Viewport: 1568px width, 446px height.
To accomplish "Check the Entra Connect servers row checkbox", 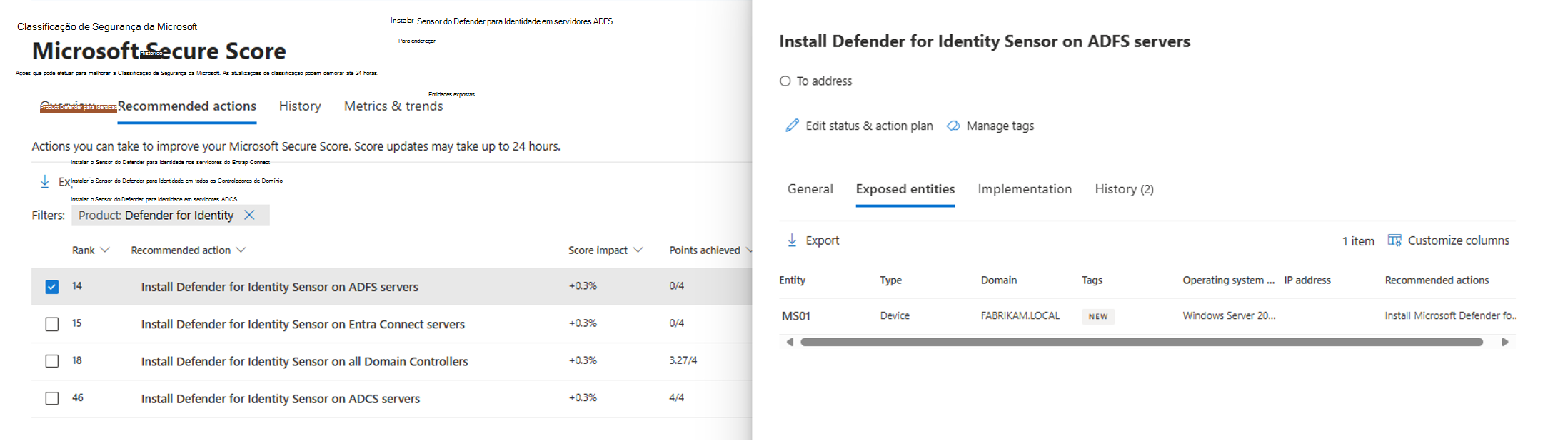I will [x=52, y=324].
